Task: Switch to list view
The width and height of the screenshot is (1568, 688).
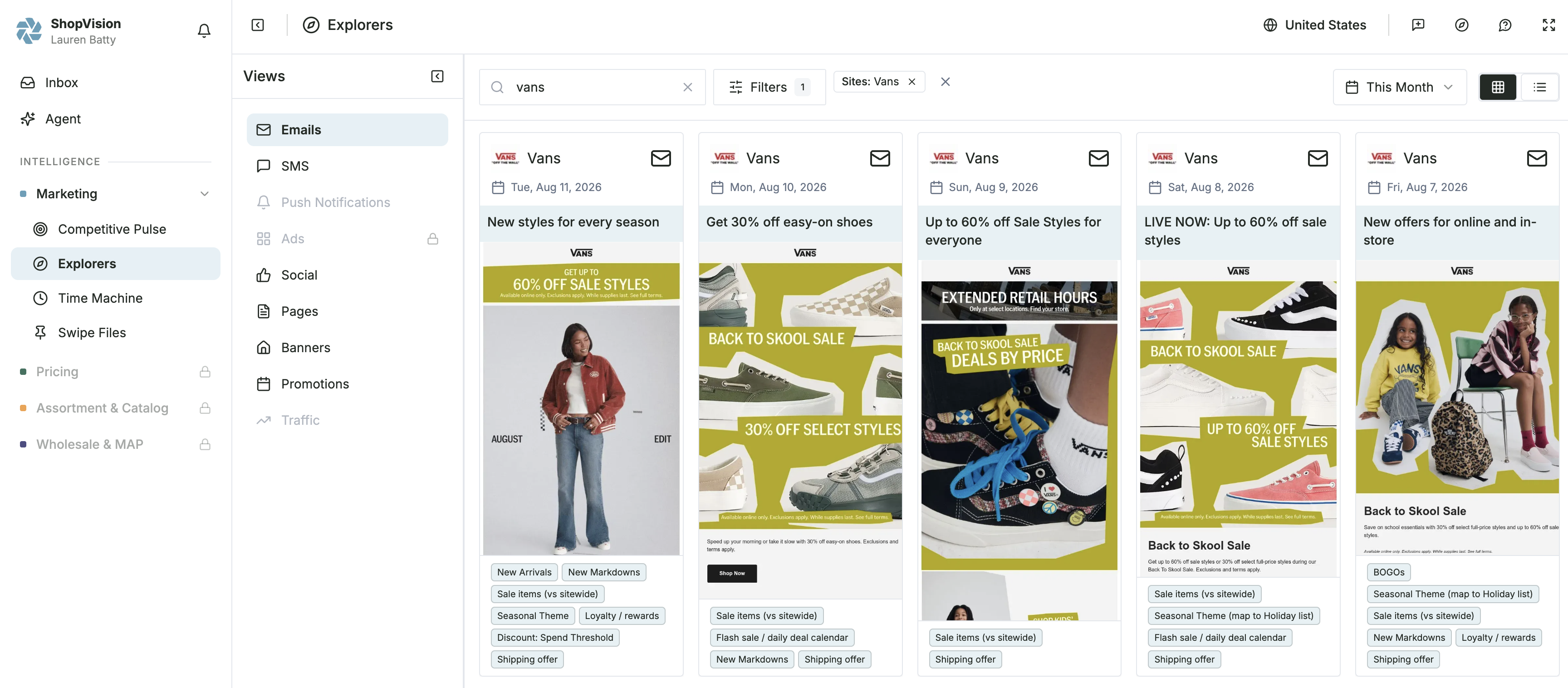Action: pos(1539,87)
